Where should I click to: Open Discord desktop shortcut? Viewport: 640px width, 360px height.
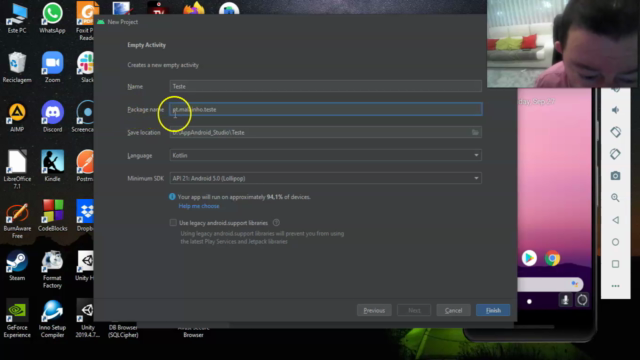tap(52, 117)
